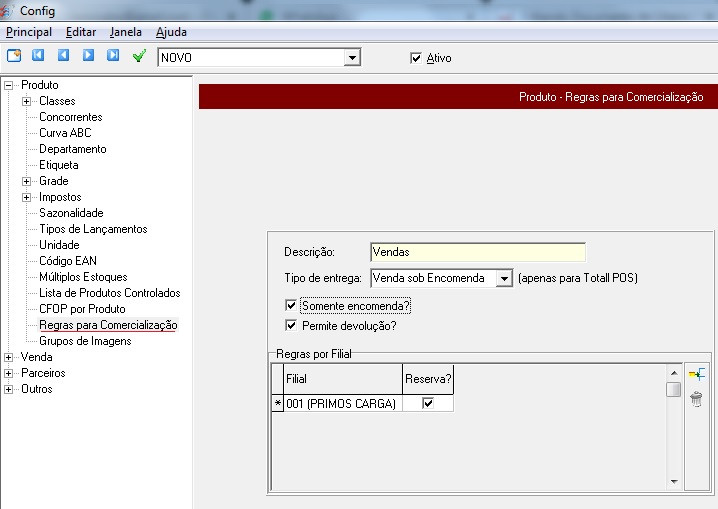
Task: Jump to the last record
Action: point(113,56)
